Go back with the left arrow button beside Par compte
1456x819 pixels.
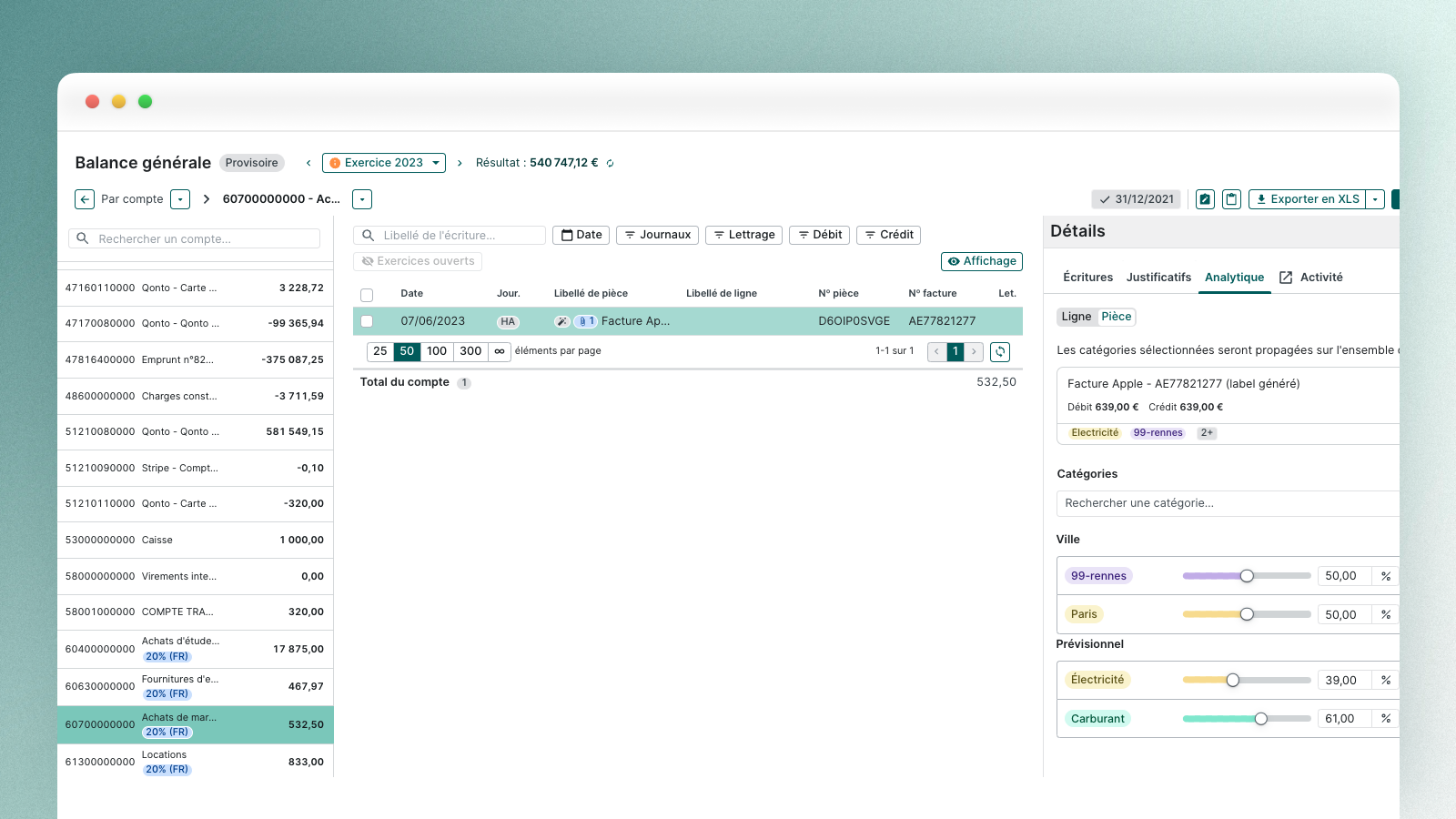[x=85, y=199]
